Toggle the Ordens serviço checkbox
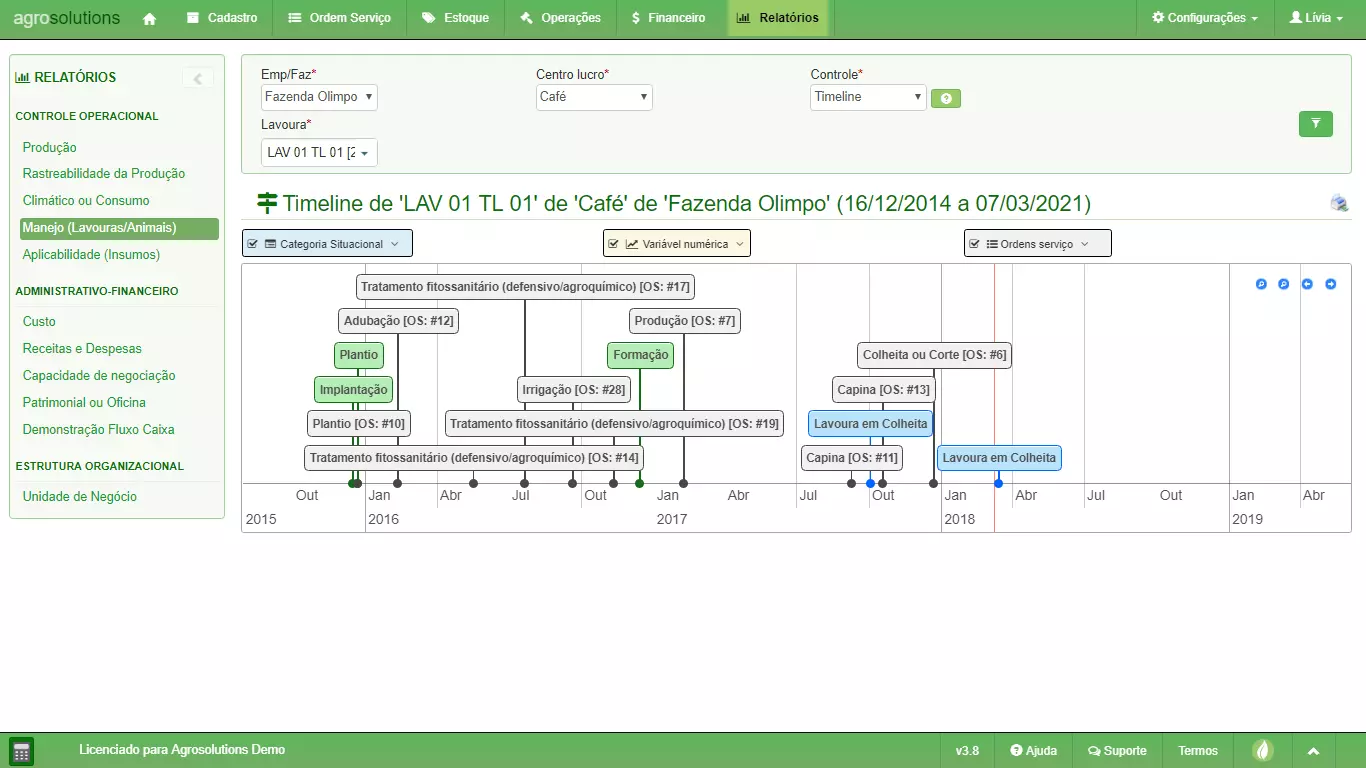 [974, 244]
